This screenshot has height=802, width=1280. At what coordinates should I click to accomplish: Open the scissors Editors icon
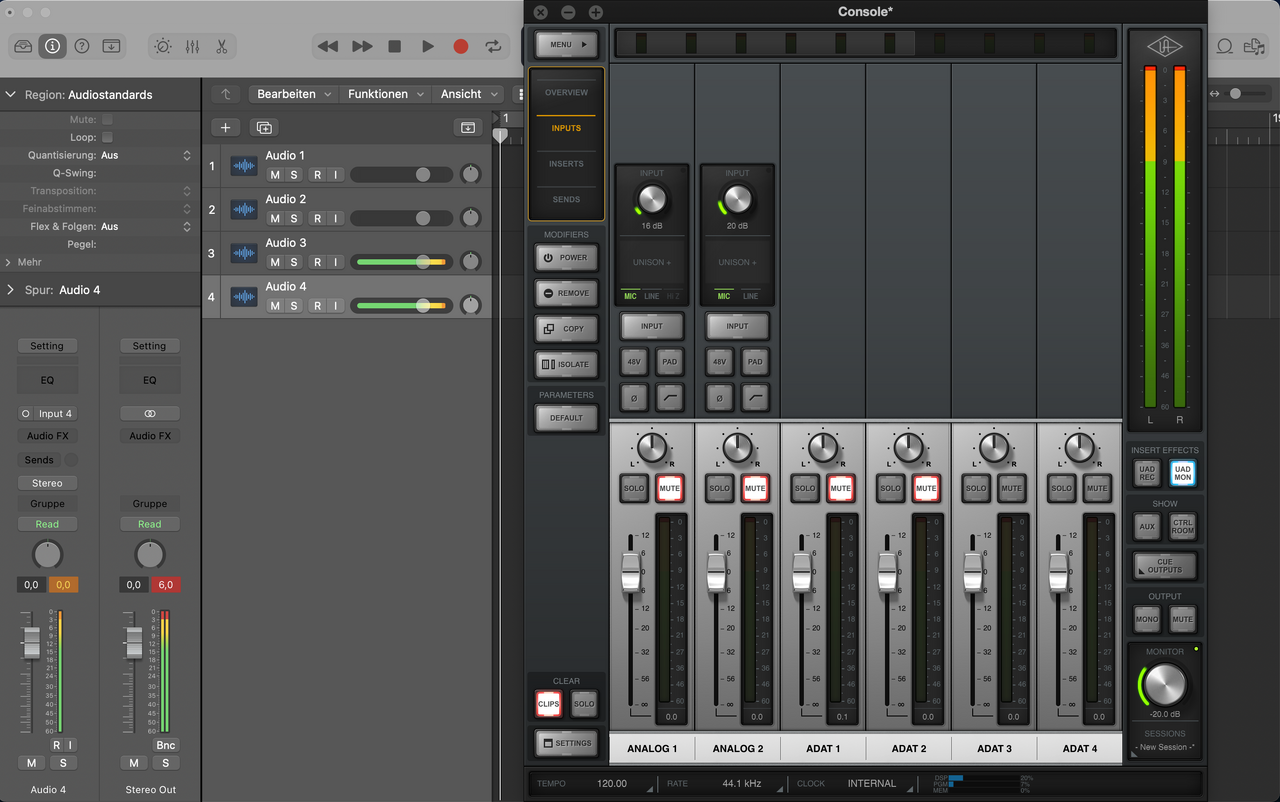click(221, 46)
